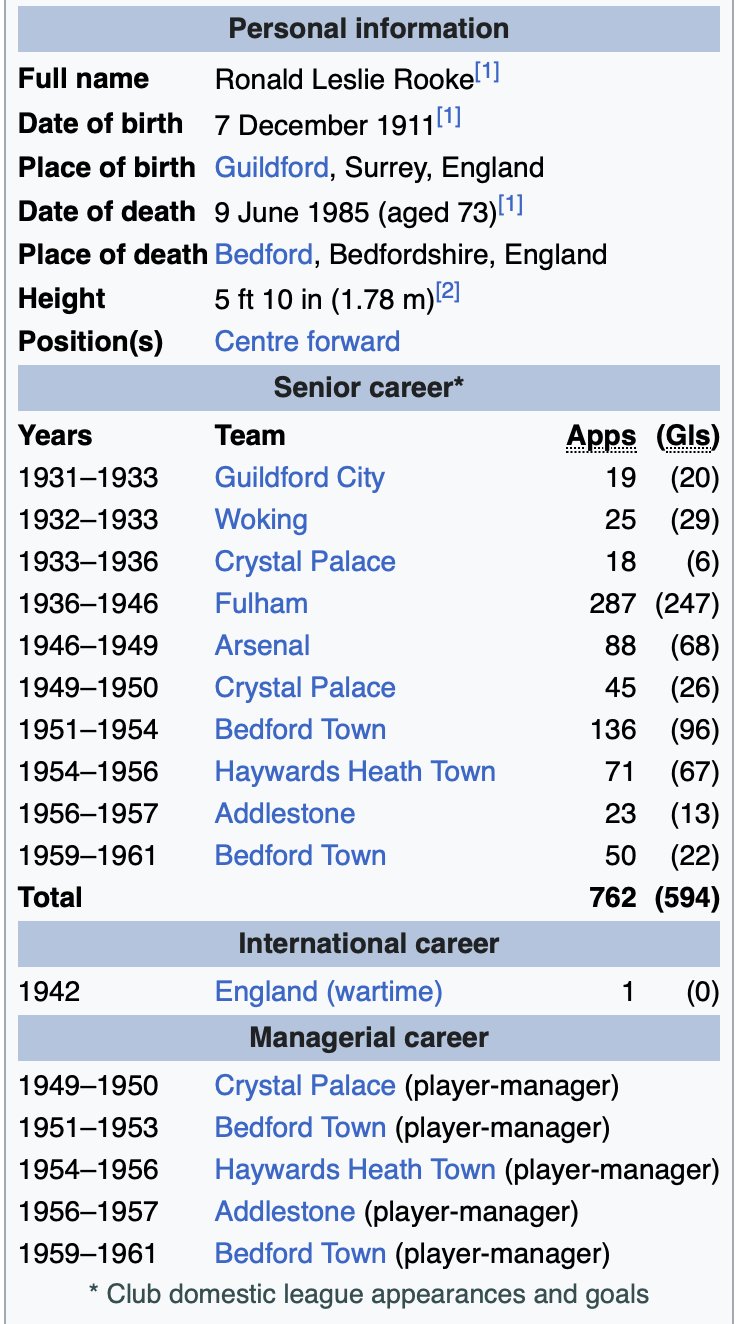Open Addlestone link in senior career table
The image size is (742, 1324).
click(285, 814)
